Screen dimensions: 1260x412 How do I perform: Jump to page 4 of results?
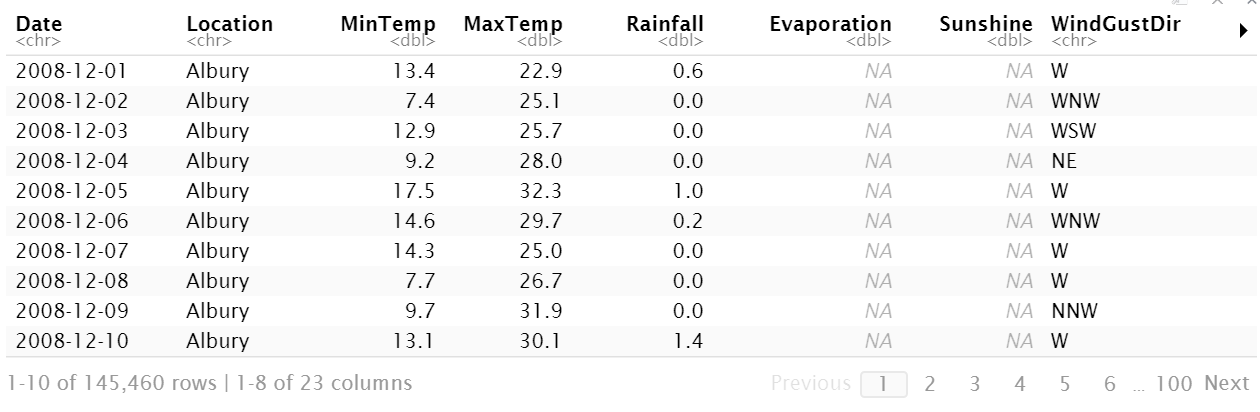[1019, 383]
